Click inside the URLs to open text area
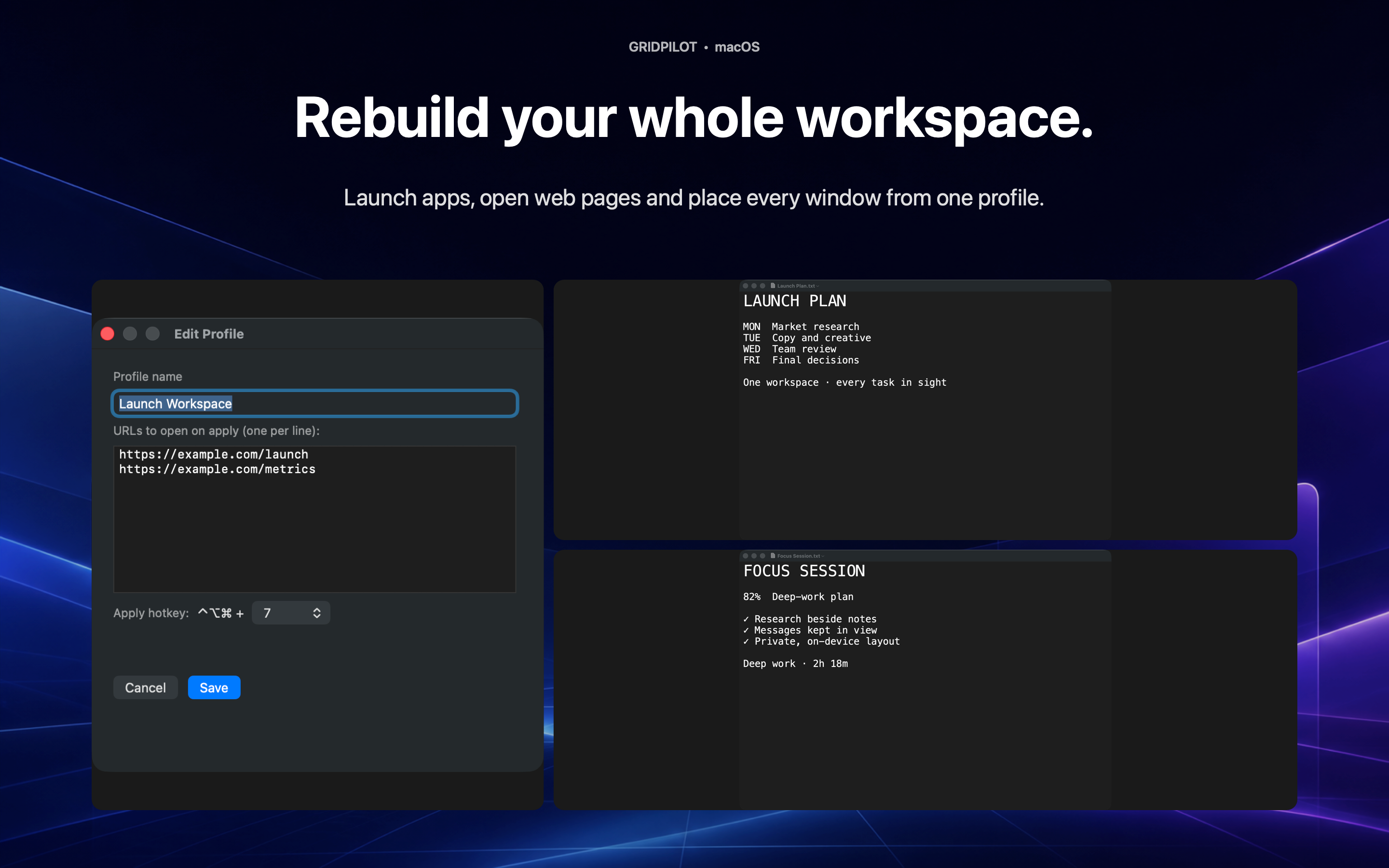The height and width of the screenshot is (868, 1389). [314, 519]
